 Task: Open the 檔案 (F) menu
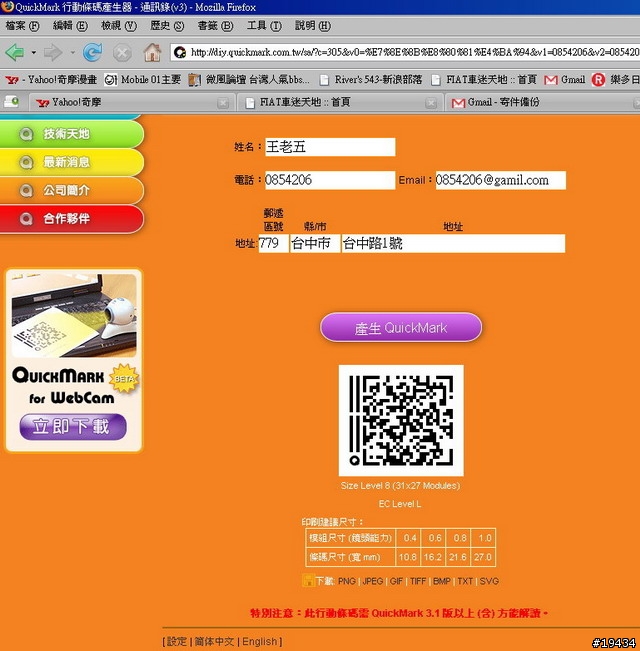point(22,26)
